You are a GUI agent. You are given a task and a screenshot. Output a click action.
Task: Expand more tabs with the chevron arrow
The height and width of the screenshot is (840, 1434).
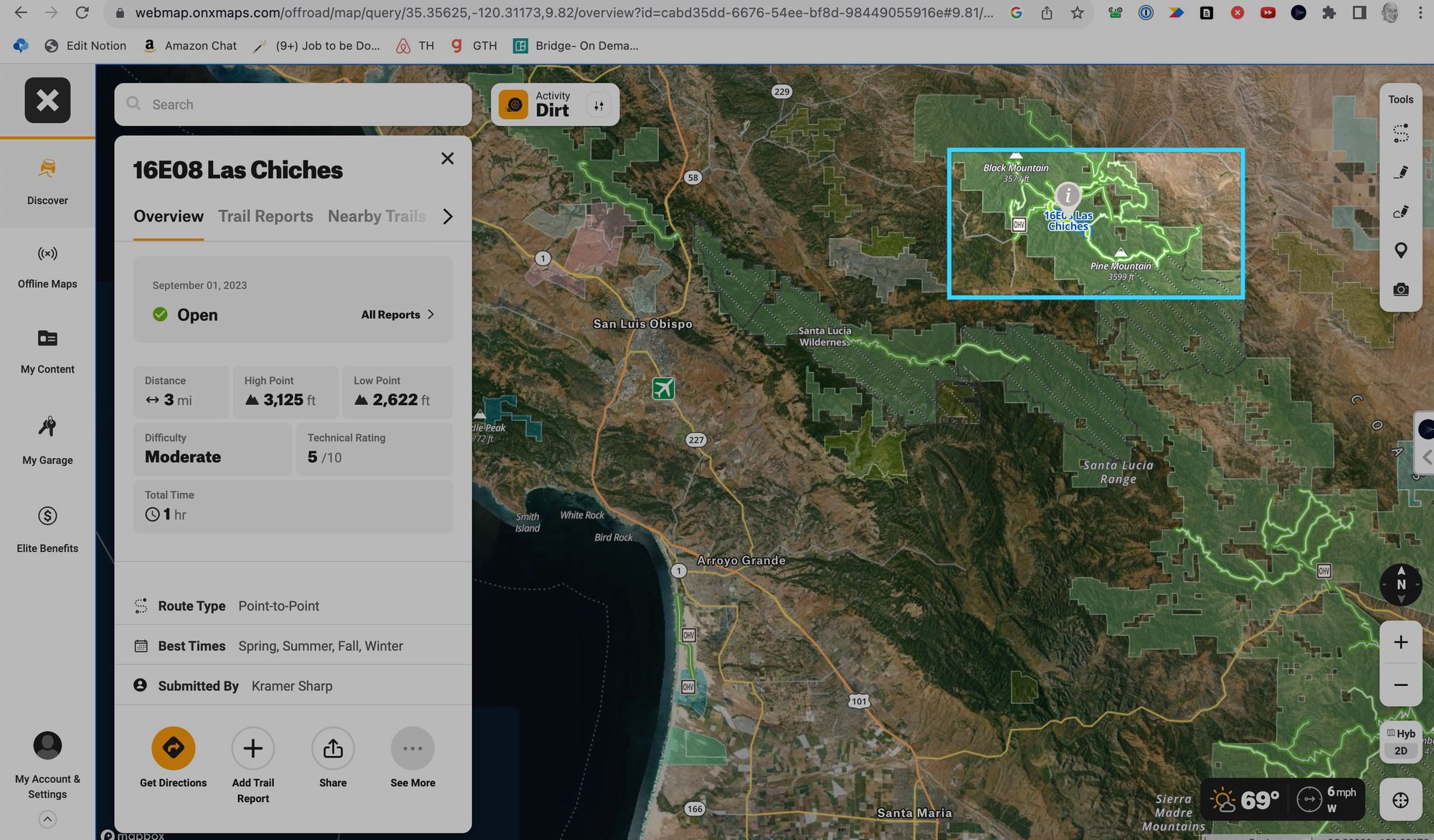[x=447, y=216]
